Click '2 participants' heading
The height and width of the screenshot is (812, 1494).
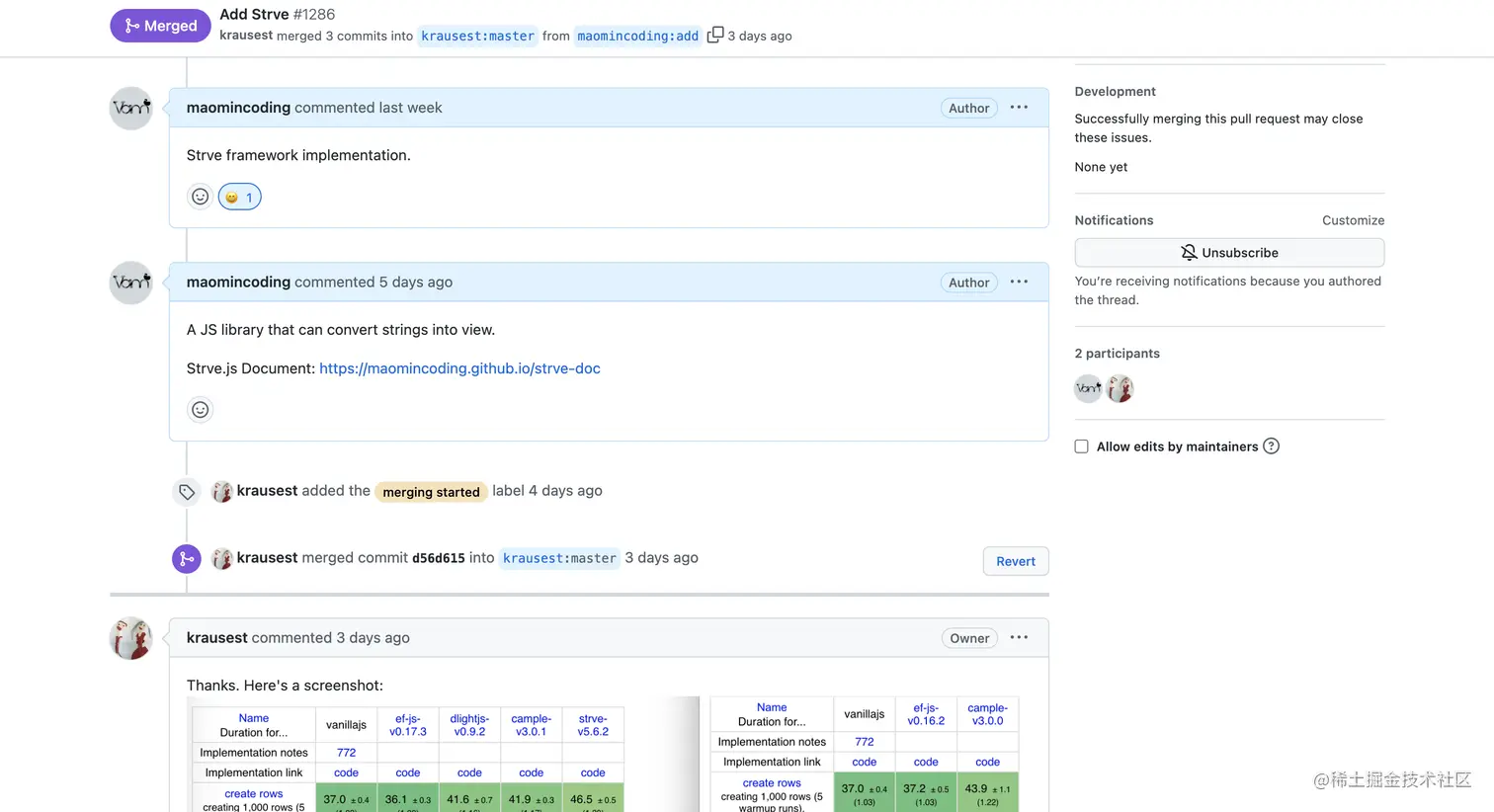click(1118, 354)
